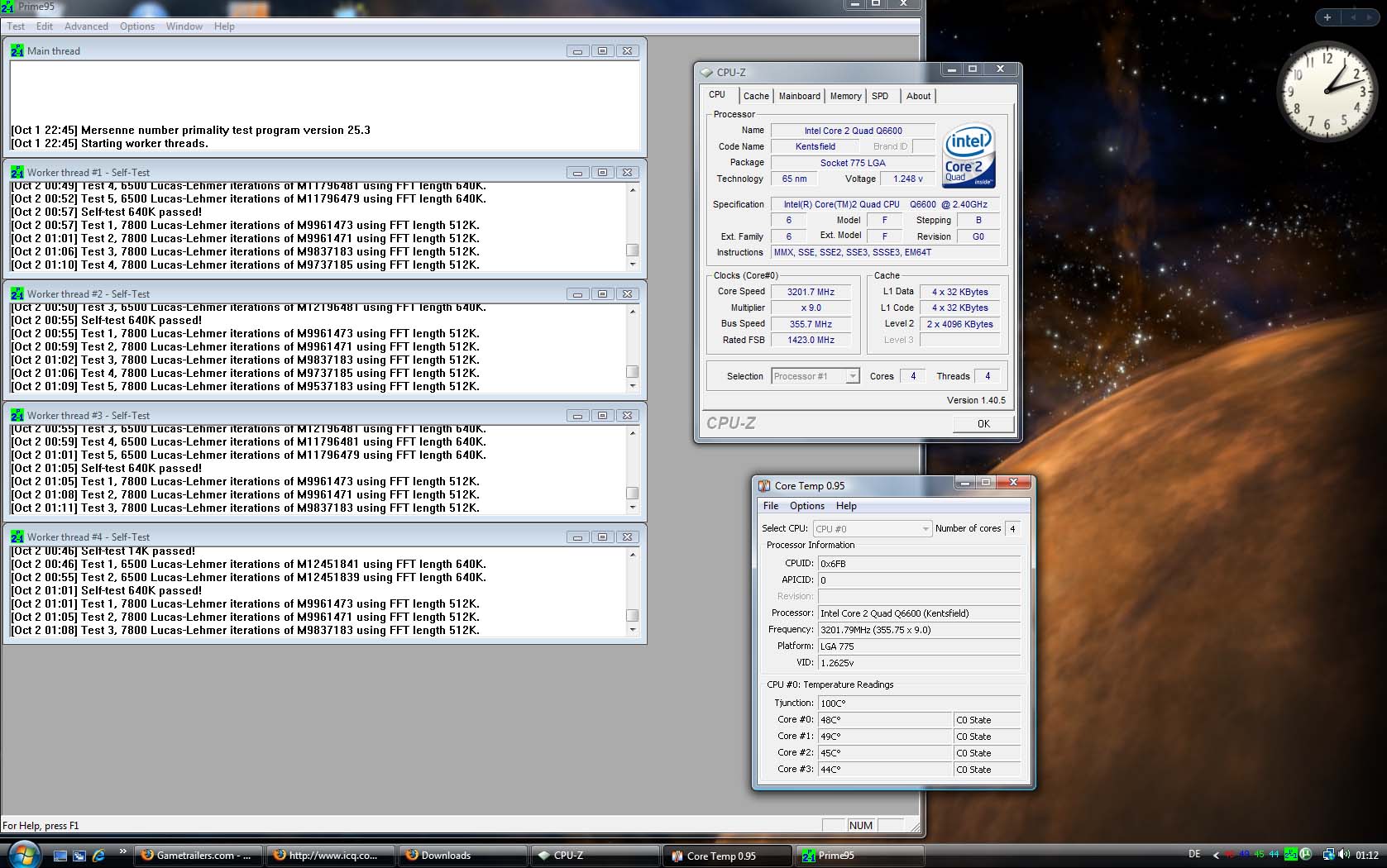Screen dimensions: 1387x868
Task: Open the Advanced menu in Prime95
Action: [86, 26]
